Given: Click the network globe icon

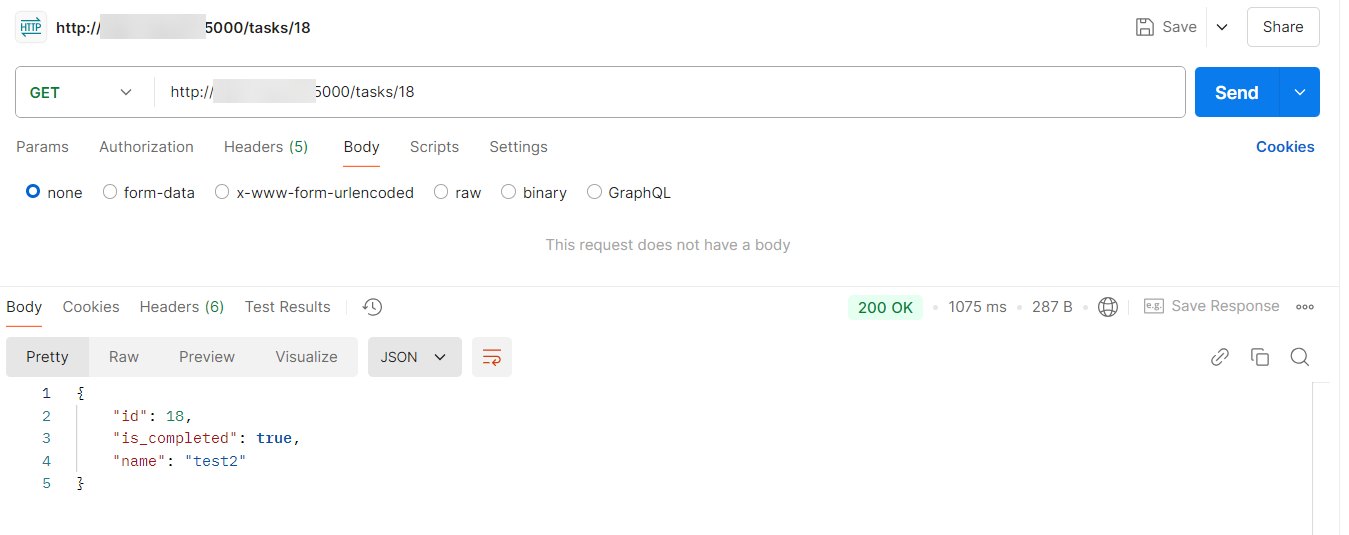Looking at the screenshot, I should click(1107, 307).
